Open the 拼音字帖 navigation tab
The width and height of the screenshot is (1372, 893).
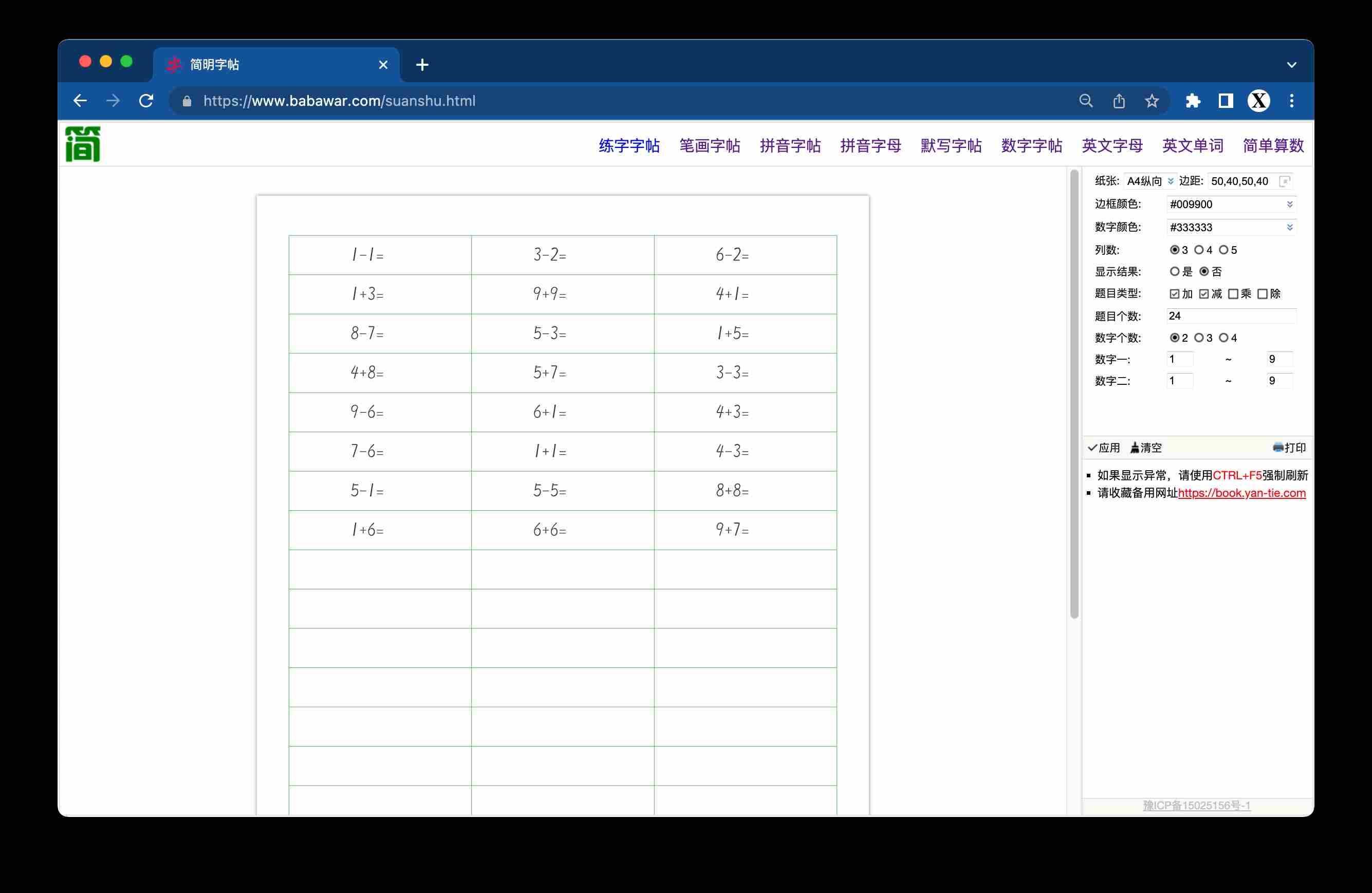click(x=790, y=145)
